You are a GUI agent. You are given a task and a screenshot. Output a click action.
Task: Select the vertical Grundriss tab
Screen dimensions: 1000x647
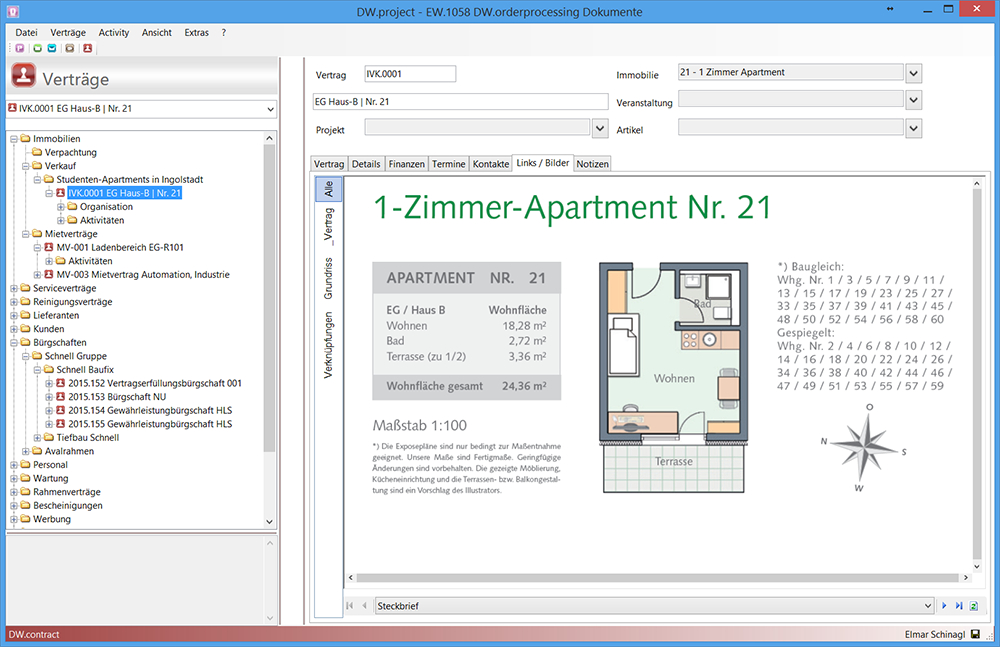pos(328,278)
